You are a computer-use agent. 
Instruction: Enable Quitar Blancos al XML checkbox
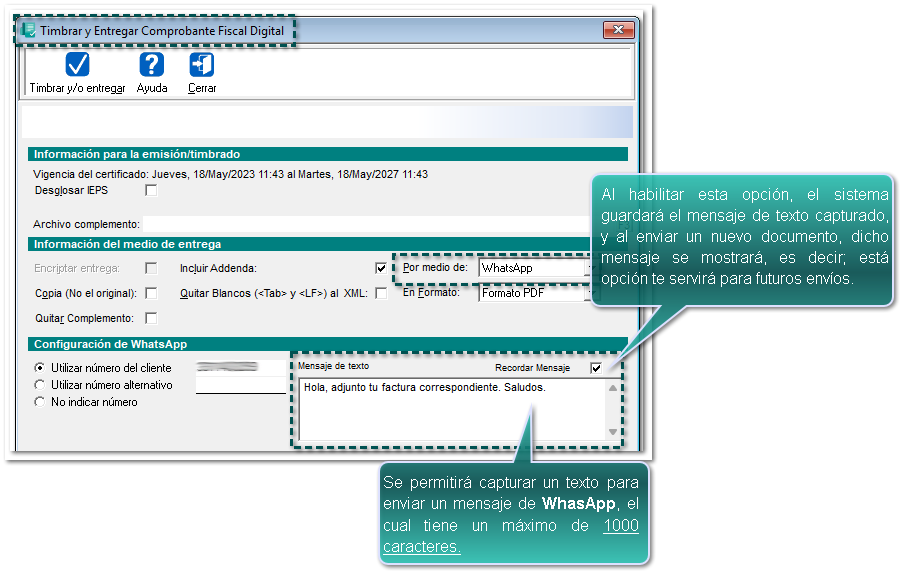point(381,293)
